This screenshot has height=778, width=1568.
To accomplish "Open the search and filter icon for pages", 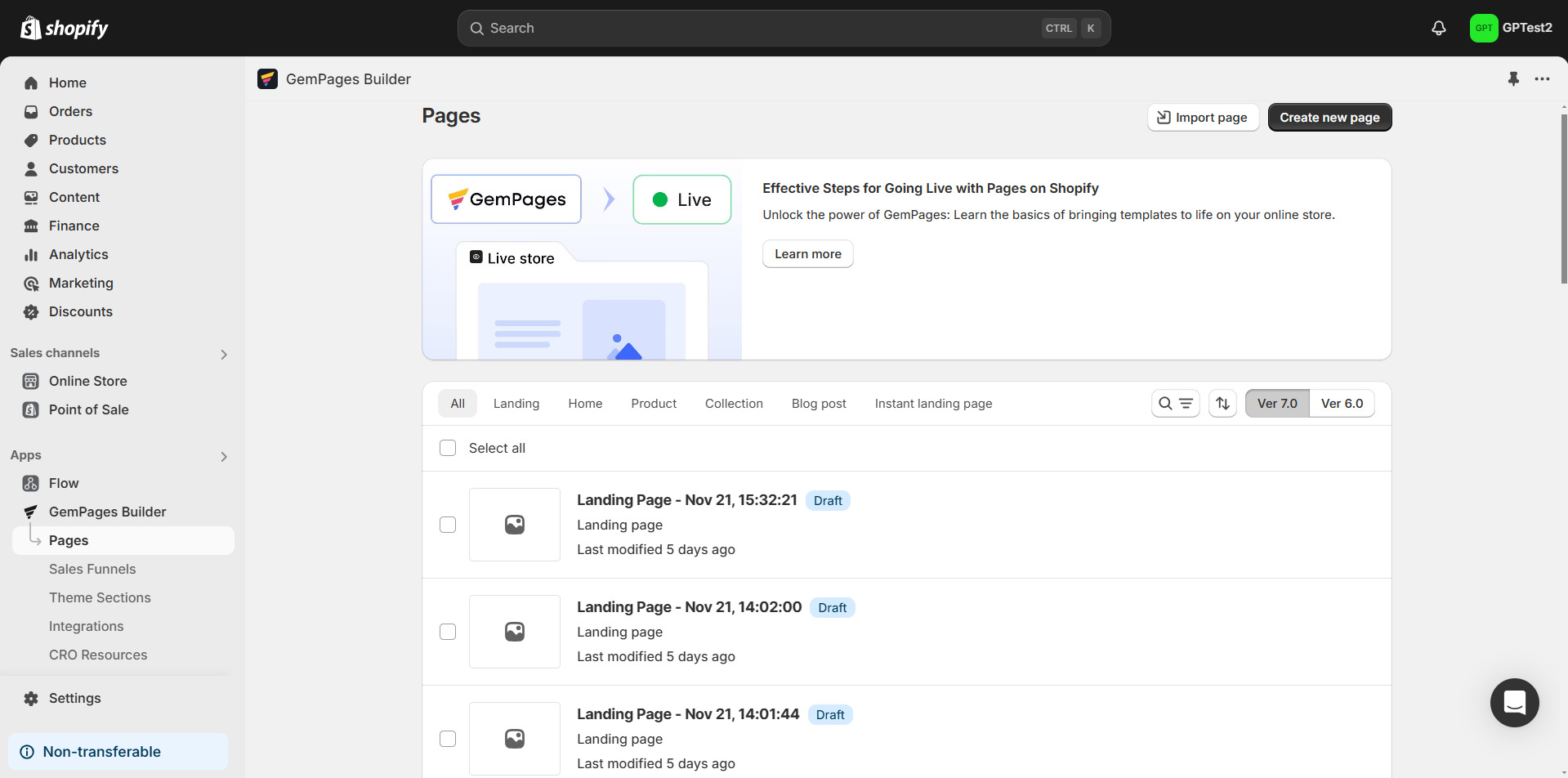I will (x=1174, y=403).
